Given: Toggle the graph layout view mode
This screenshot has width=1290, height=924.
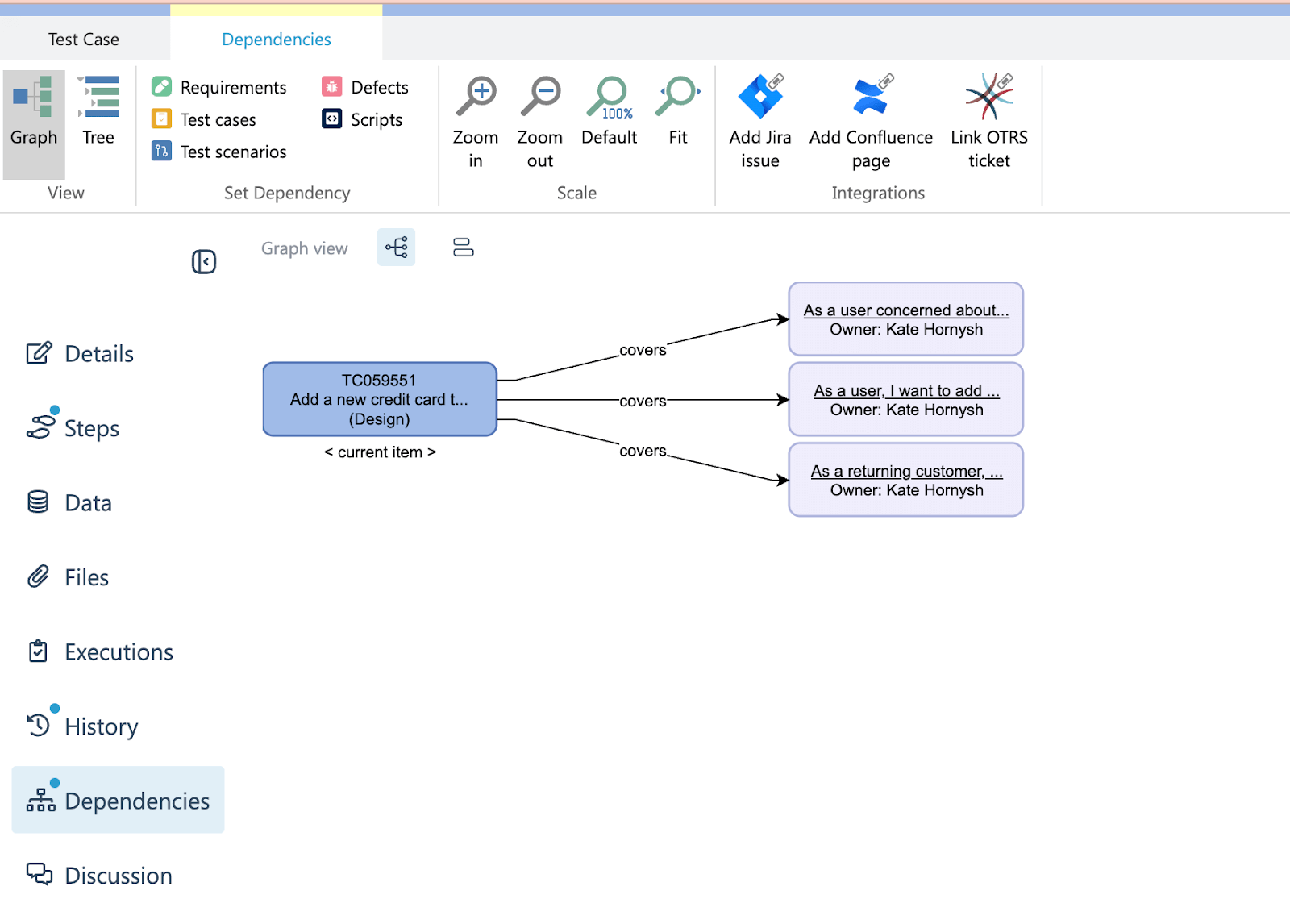Looking at the screenshot, I should click(x=395, y=248).
